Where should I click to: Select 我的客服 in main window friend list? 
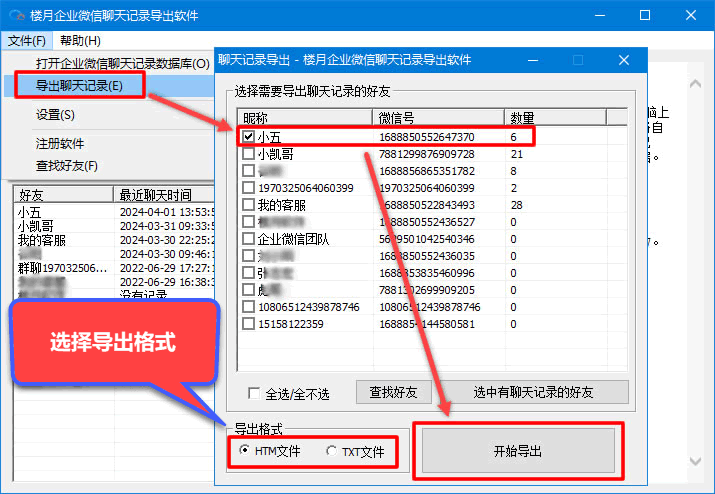pyautogui.click(x=42, y=240)
